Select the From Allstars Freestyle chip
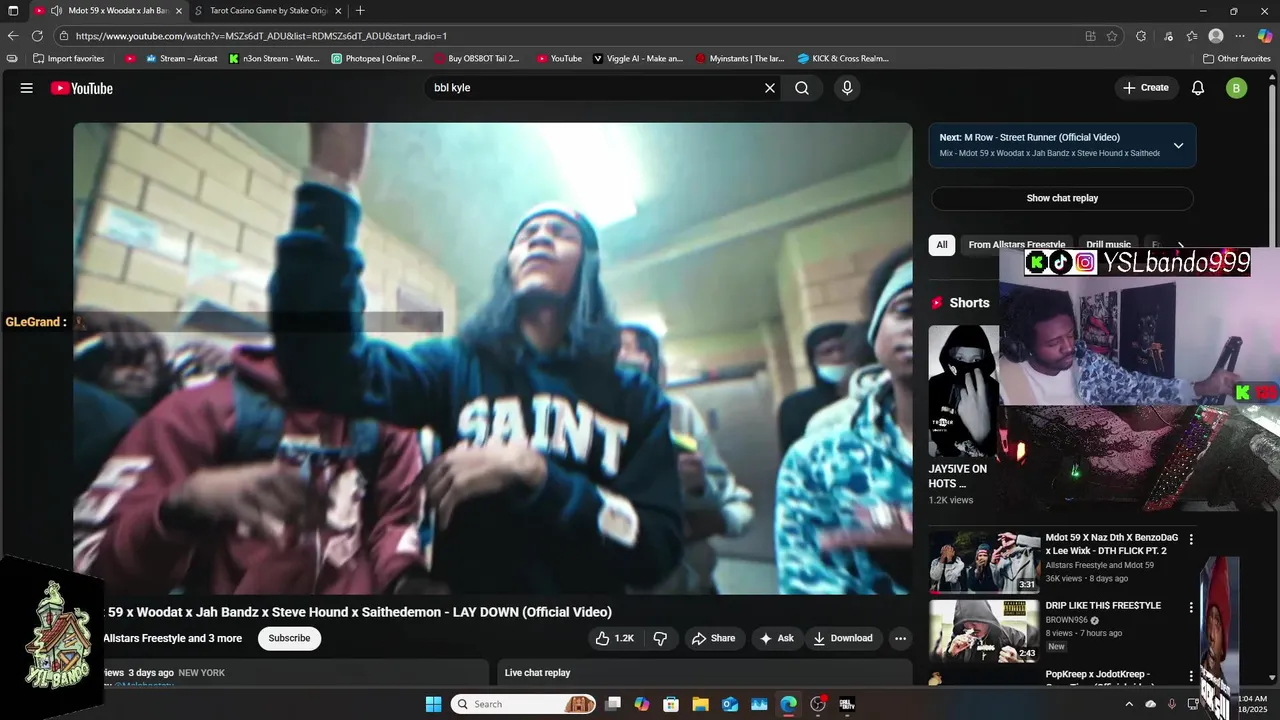The width and height of the screenshot is (1280, 720). coord(1017,244)
